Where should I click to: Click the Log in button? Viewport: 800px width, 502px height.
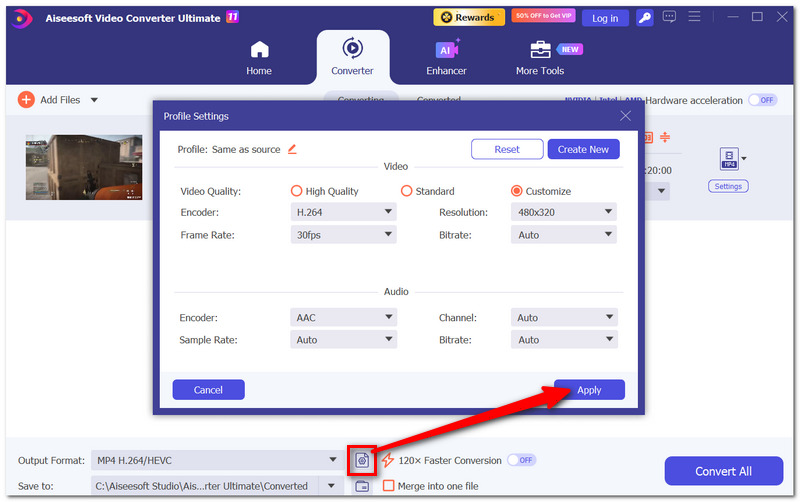point(605,18)
